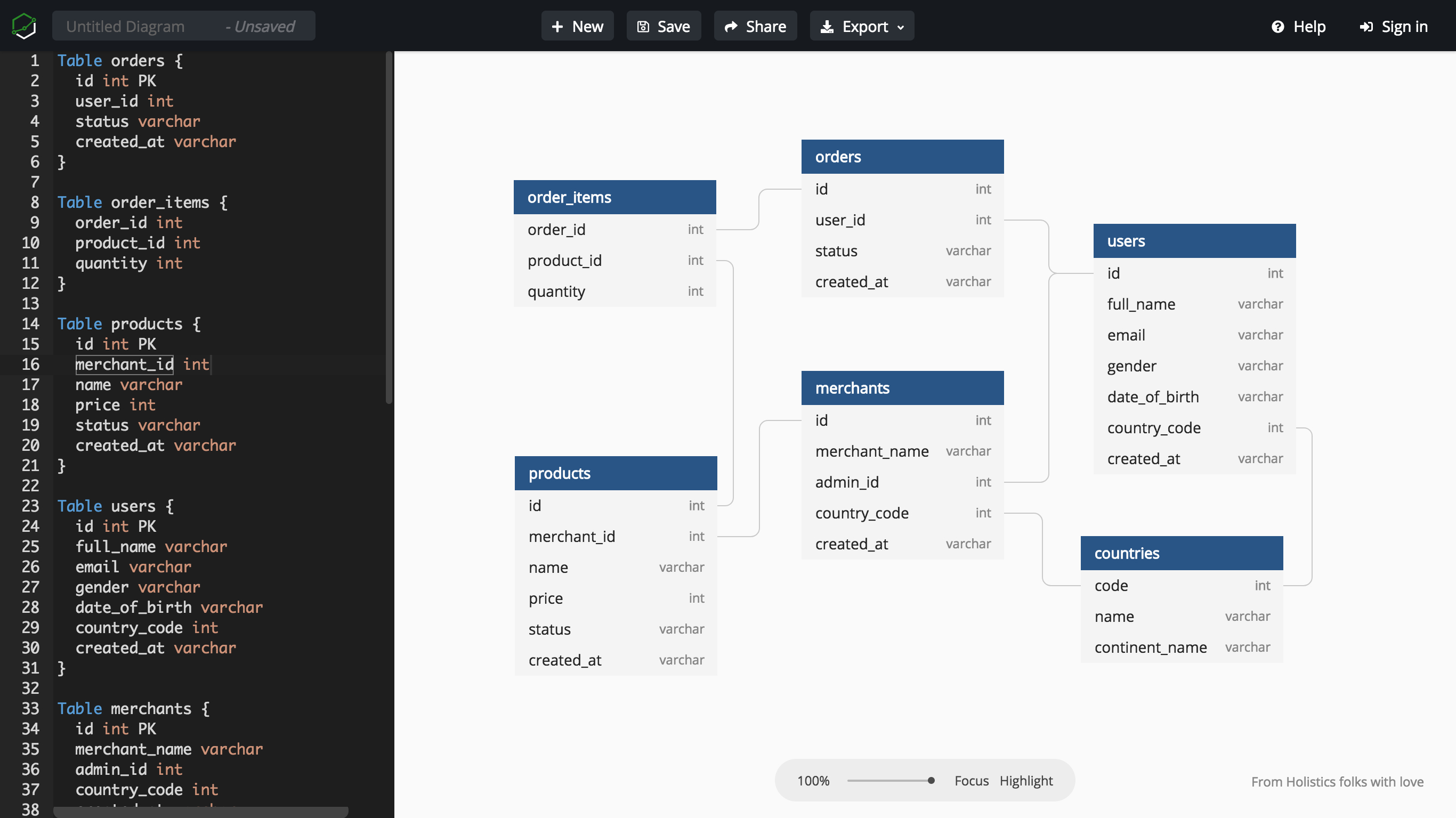Click the Save button to save diagram
This screenshot has width=1456, height=818.
662,26
